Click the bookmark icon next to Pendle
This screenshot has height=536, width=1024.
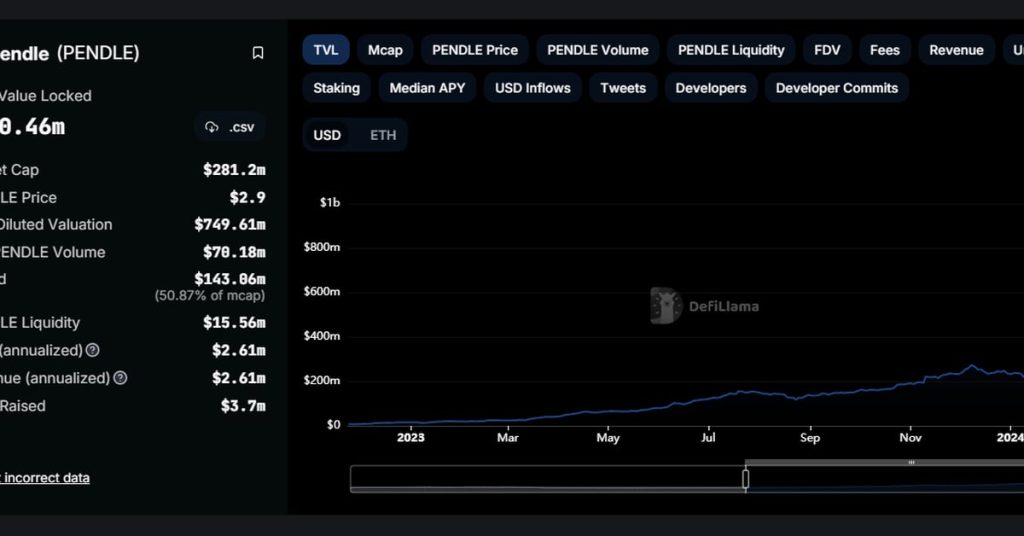[258, 53]
